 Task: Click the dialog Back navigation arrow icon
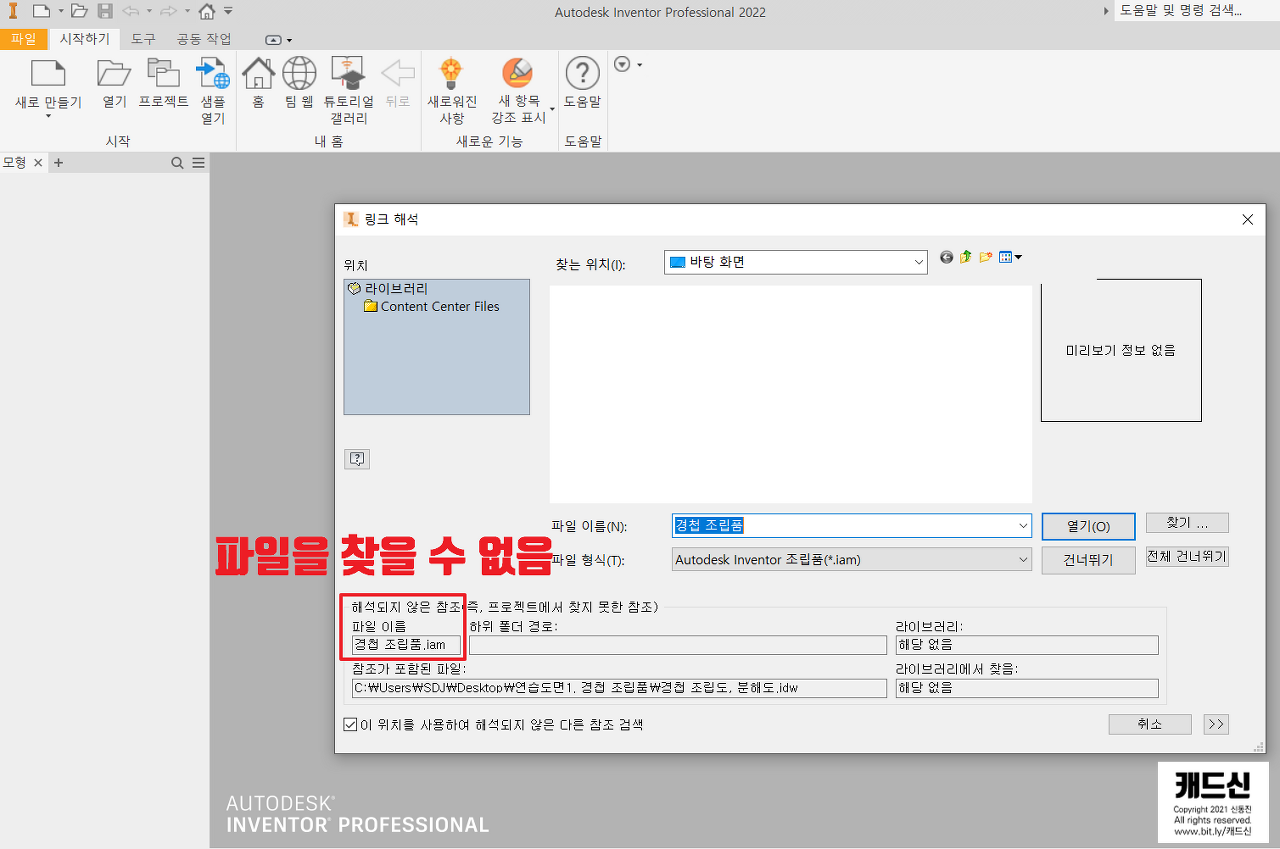pyautogui.click(x=947, y=257)
